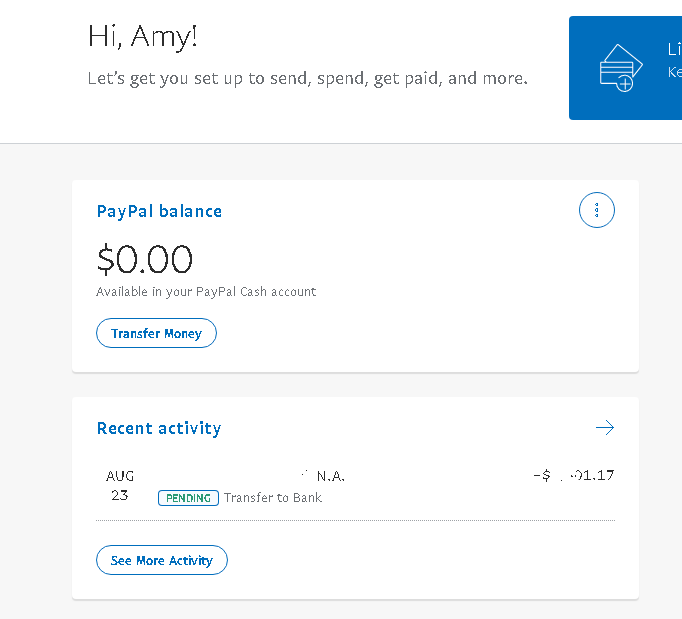
Task: Open the PayPal balance three-dot options menu
Action: (x=597, y=211)
